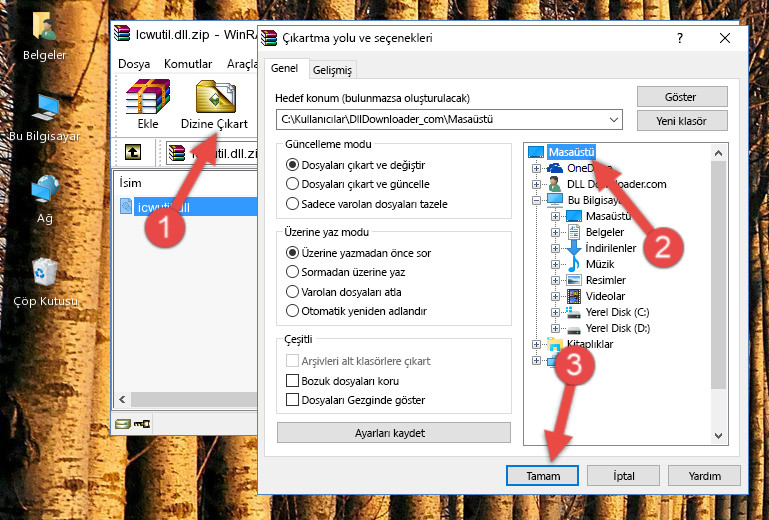Click WinRAR file list left scroll arrow
Viewport: 769px width, 520px height.
point(123,399)
